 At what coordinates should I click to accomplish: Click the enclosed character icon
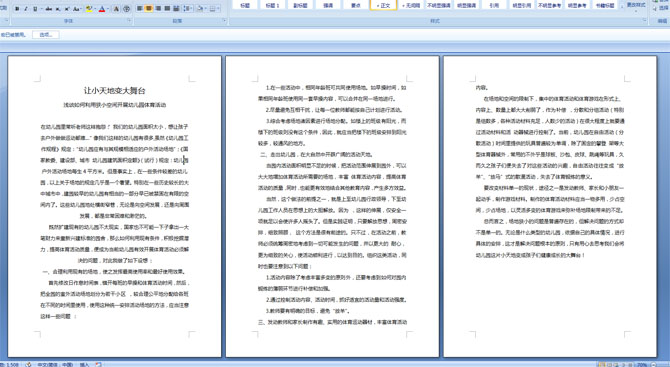point(126,9)
